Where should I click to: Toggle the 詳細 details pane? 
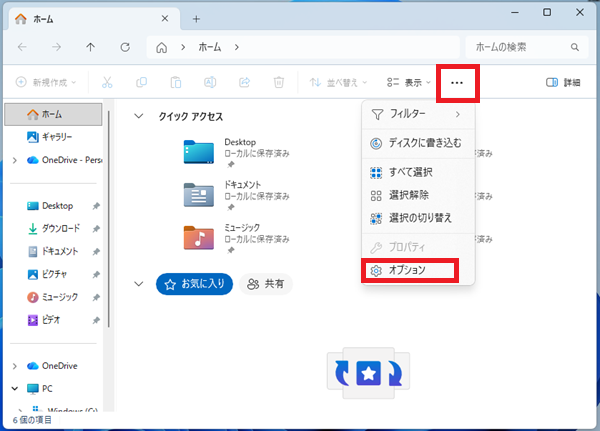[564, 82]
